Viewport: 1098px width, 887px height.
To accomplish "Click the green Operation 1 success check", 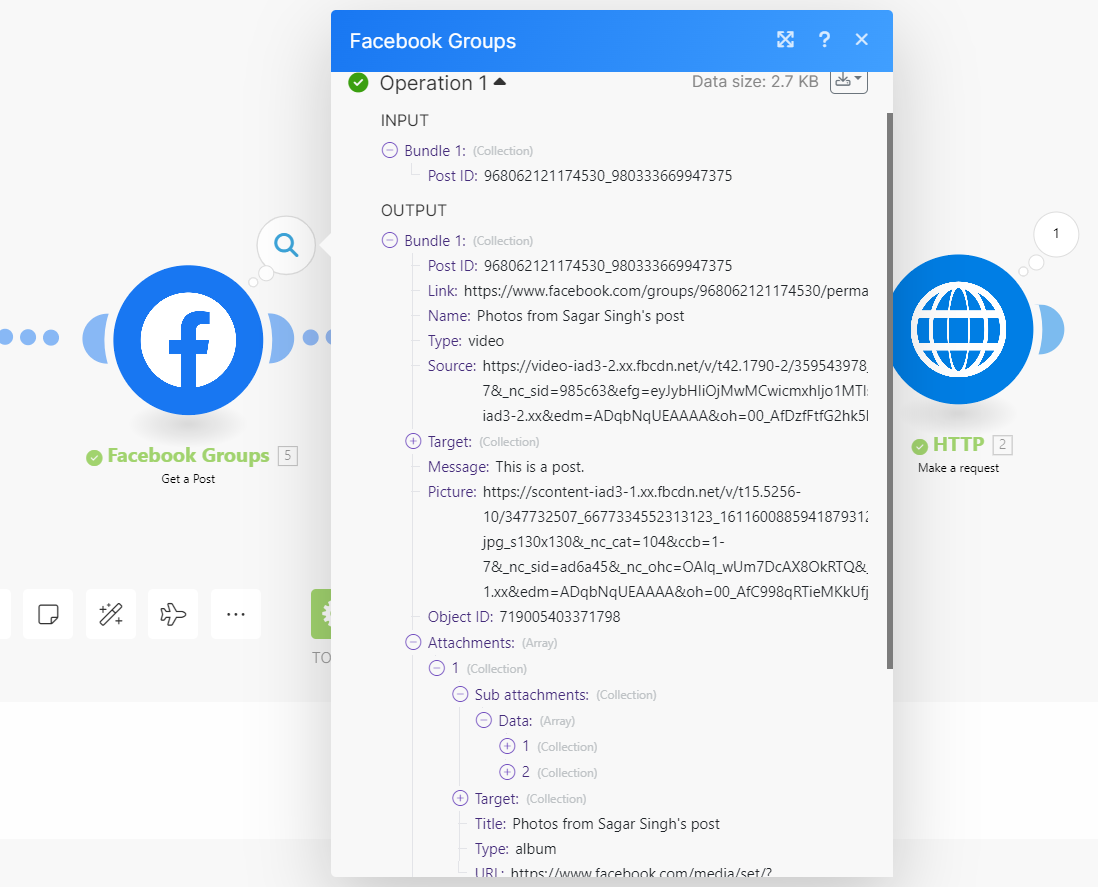I will pyautogui.click(x=358, y=83).
